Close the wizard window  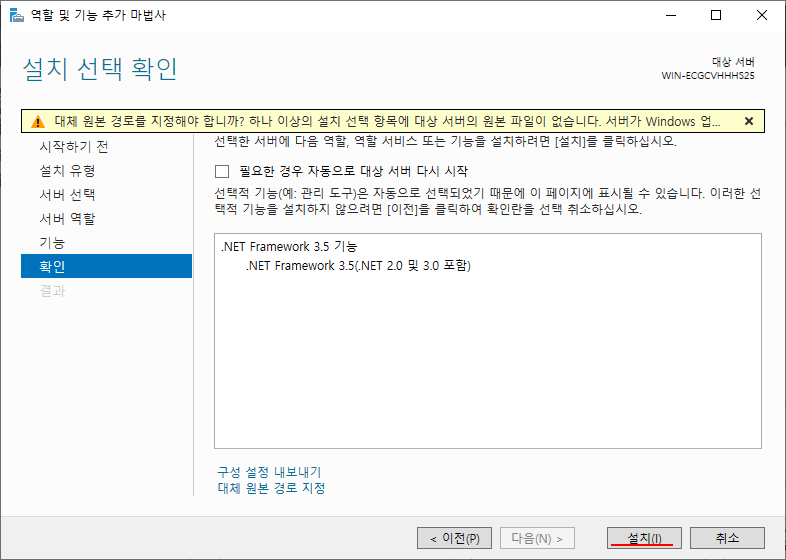click(762, 16)
